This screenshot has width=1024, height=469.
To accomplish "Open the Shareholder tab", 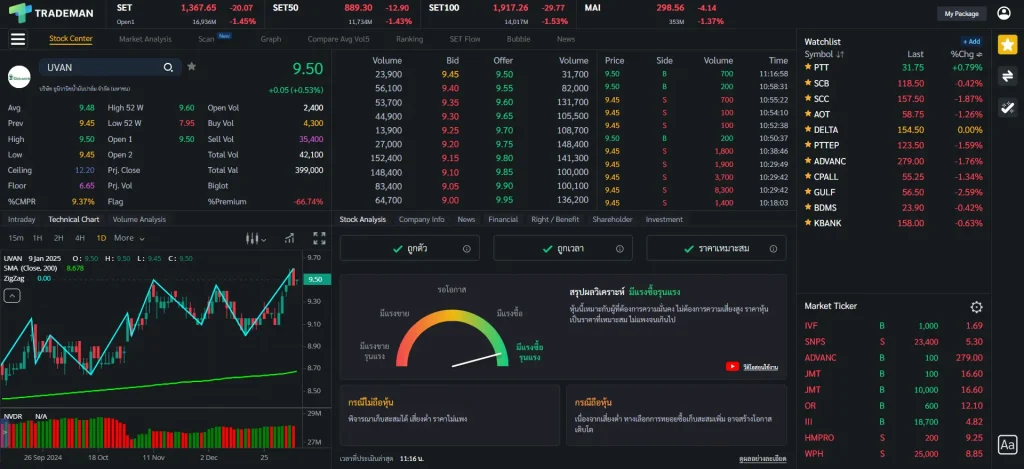I will (x=612, y=219).
